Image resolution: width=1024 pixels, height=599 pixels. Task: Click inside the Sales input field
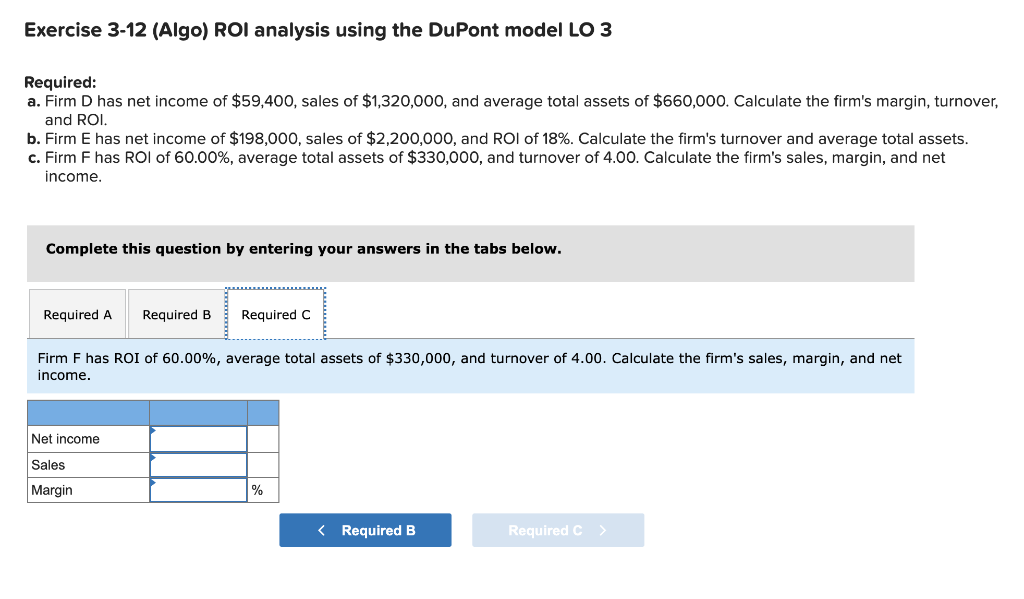(198, 464)
